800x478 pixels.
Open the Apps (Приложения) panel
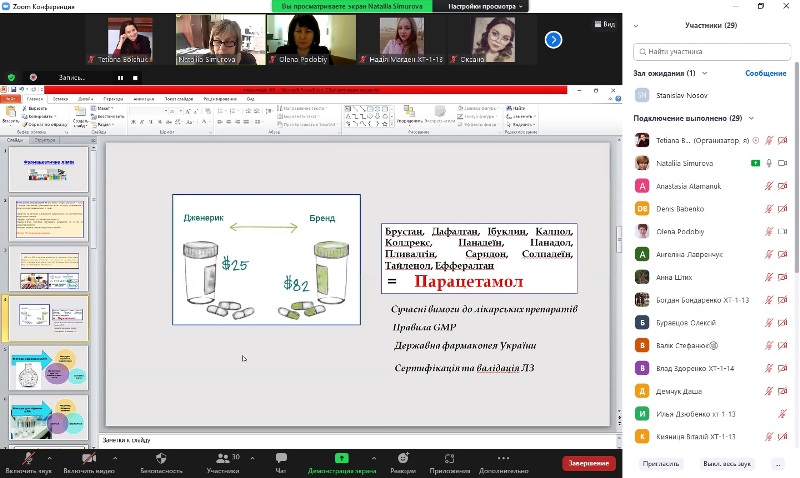pyautogui.click(x=450, y=459)
